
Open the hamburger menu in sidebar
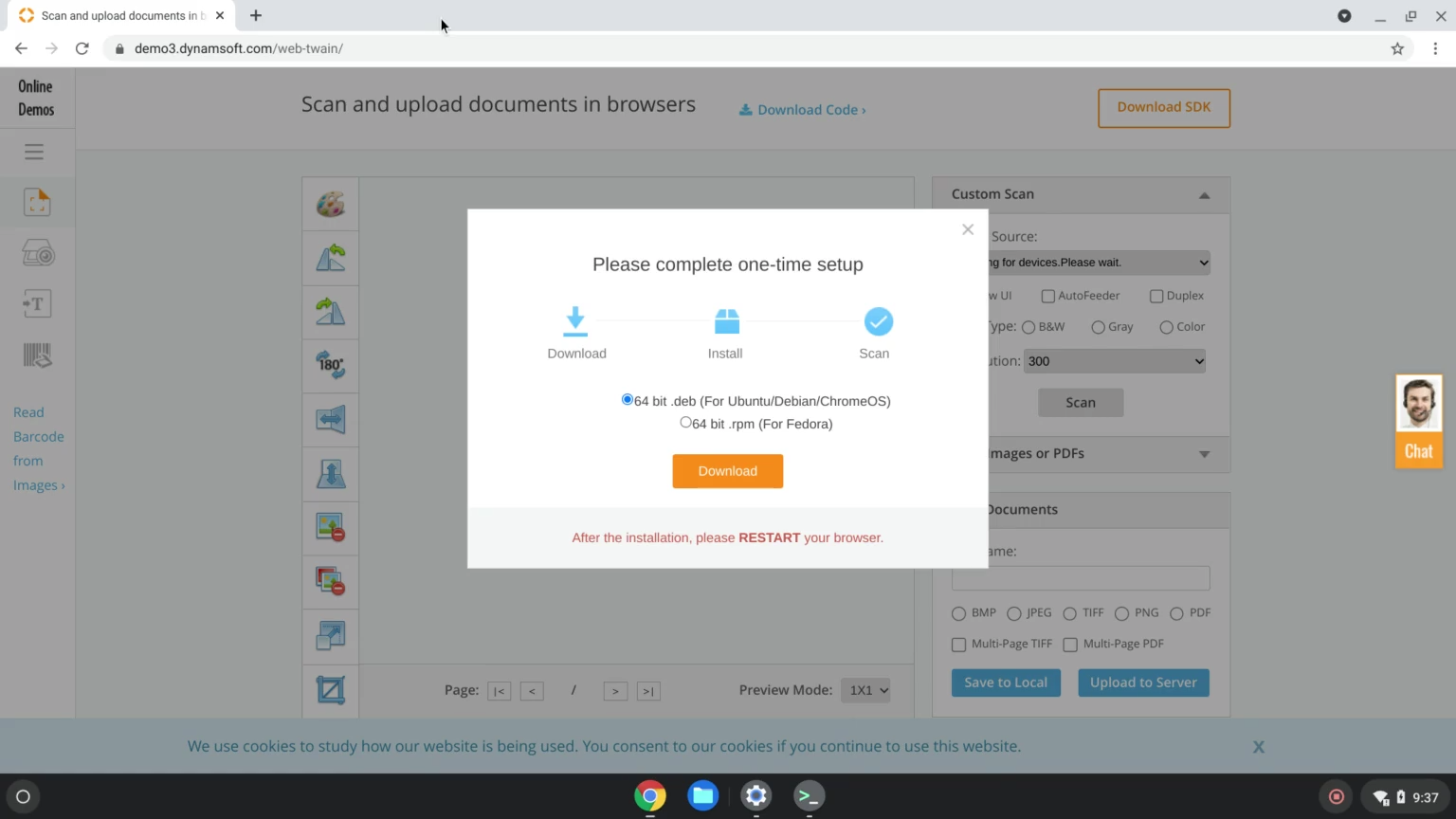click(x=34, y=152)
